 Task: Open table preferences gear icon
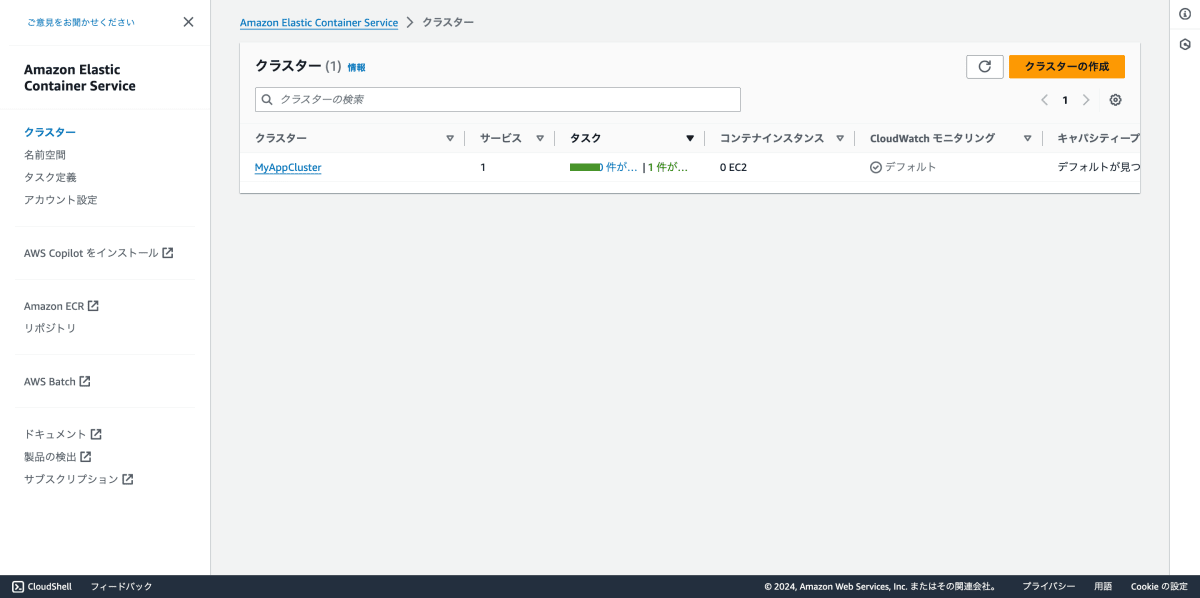pos(1116,100)
